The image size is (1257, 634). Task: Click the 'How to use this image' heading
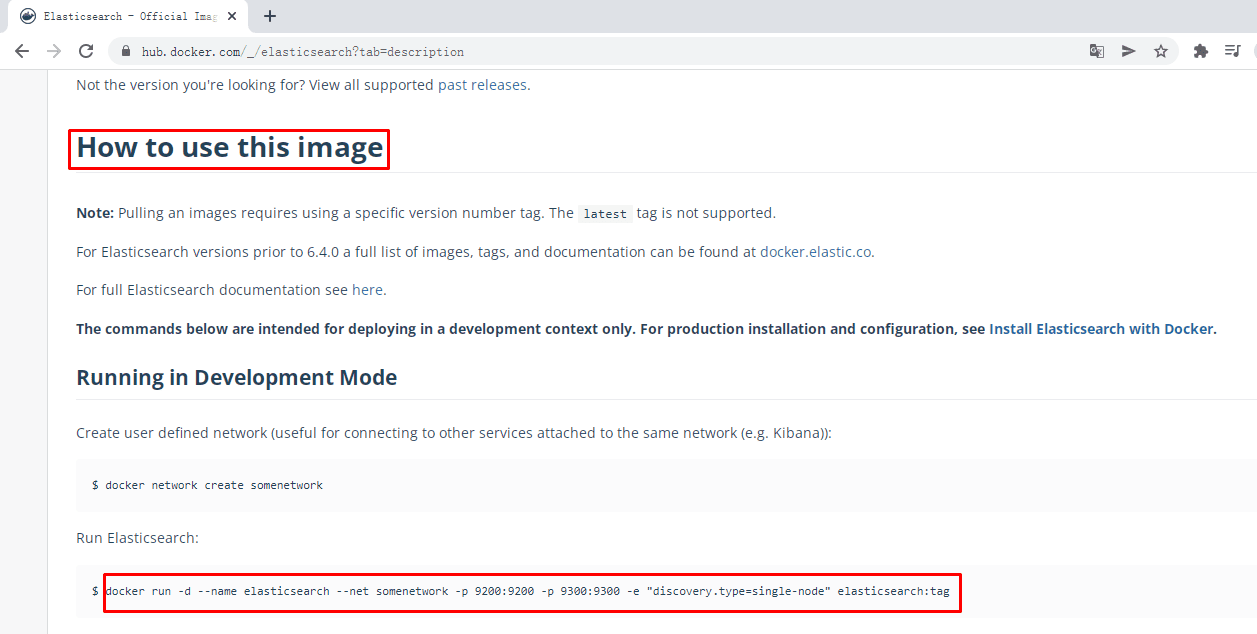[230, 148]
